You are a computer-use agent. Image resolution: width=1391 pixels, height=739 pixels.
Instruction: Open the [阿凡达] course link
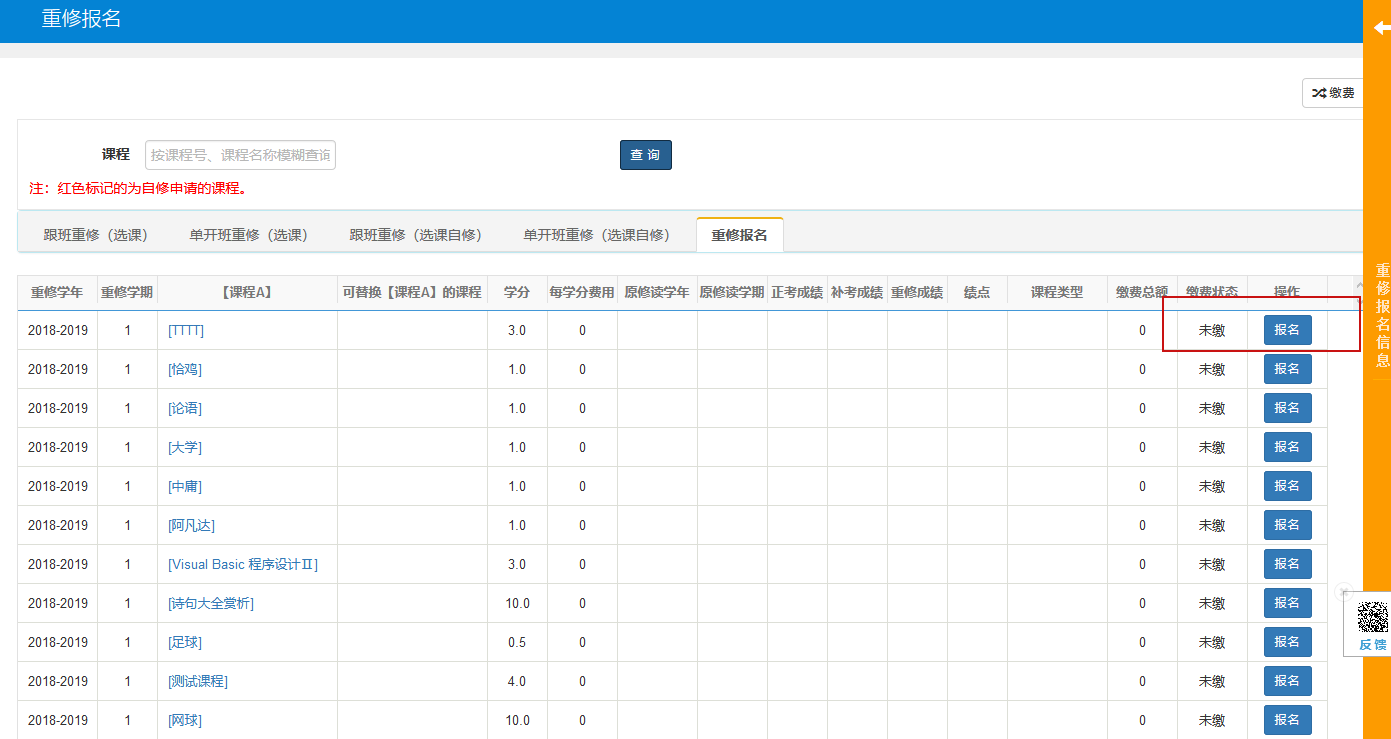[191, 525]
